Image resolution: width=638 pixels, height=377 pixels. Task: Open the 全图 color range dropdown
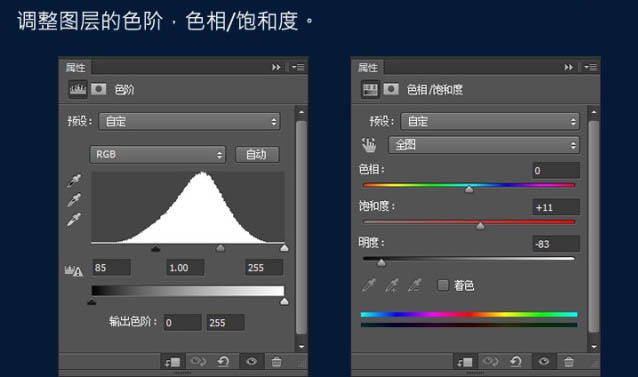tap(484, 145)
